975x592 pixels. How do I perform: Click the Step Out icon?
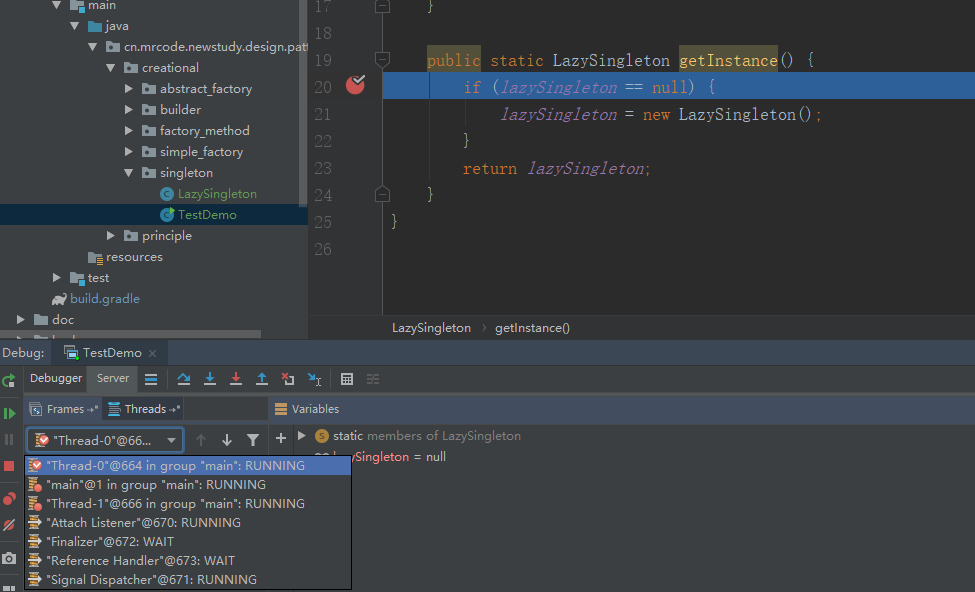262,379
